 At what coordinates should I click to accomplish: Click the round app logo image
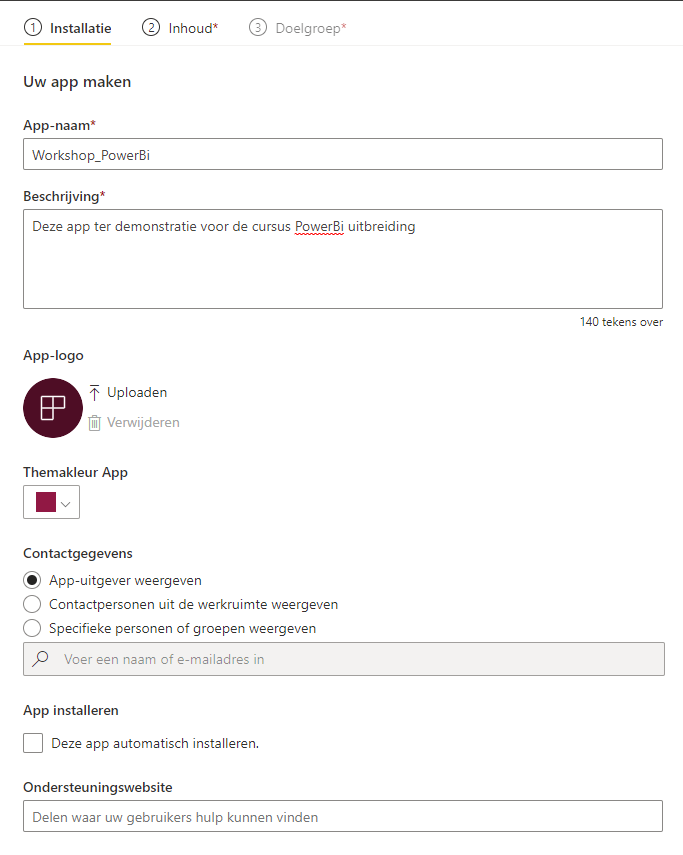[x=53, y=408]
